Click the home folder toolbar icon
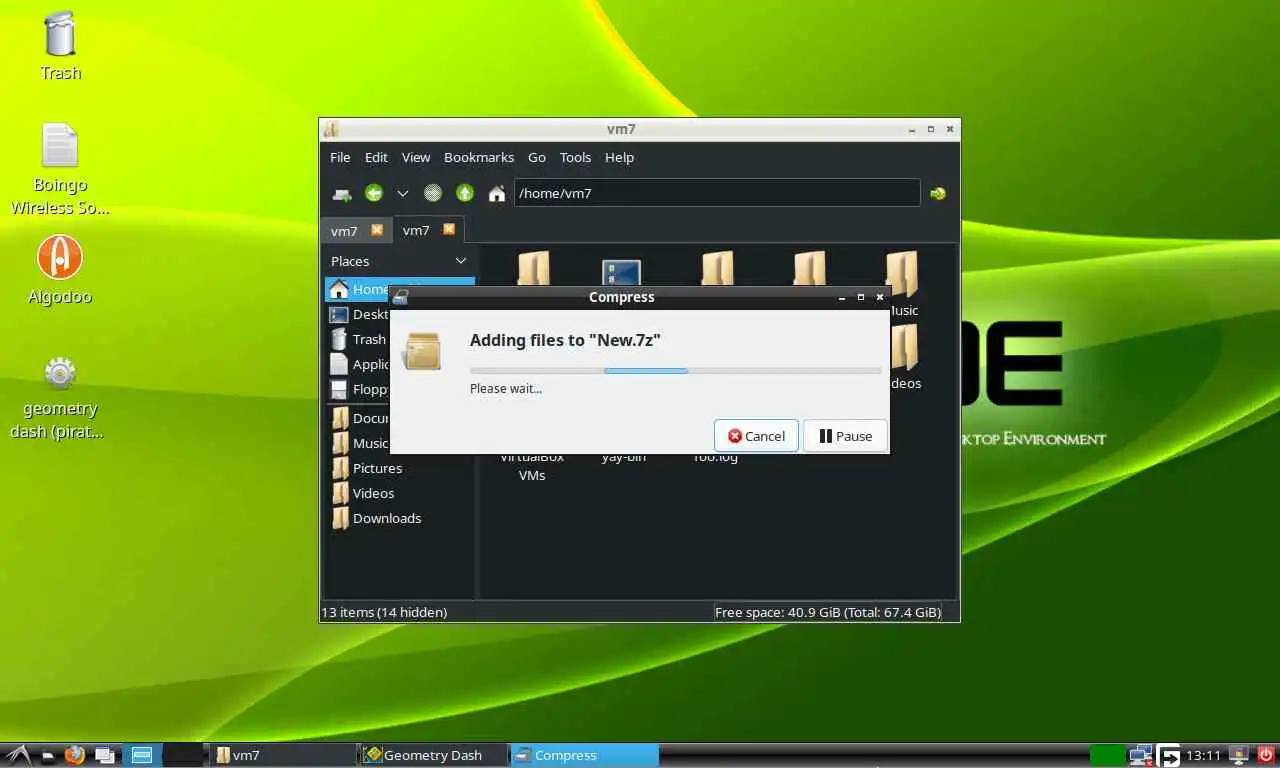 (x=496, y=193)
